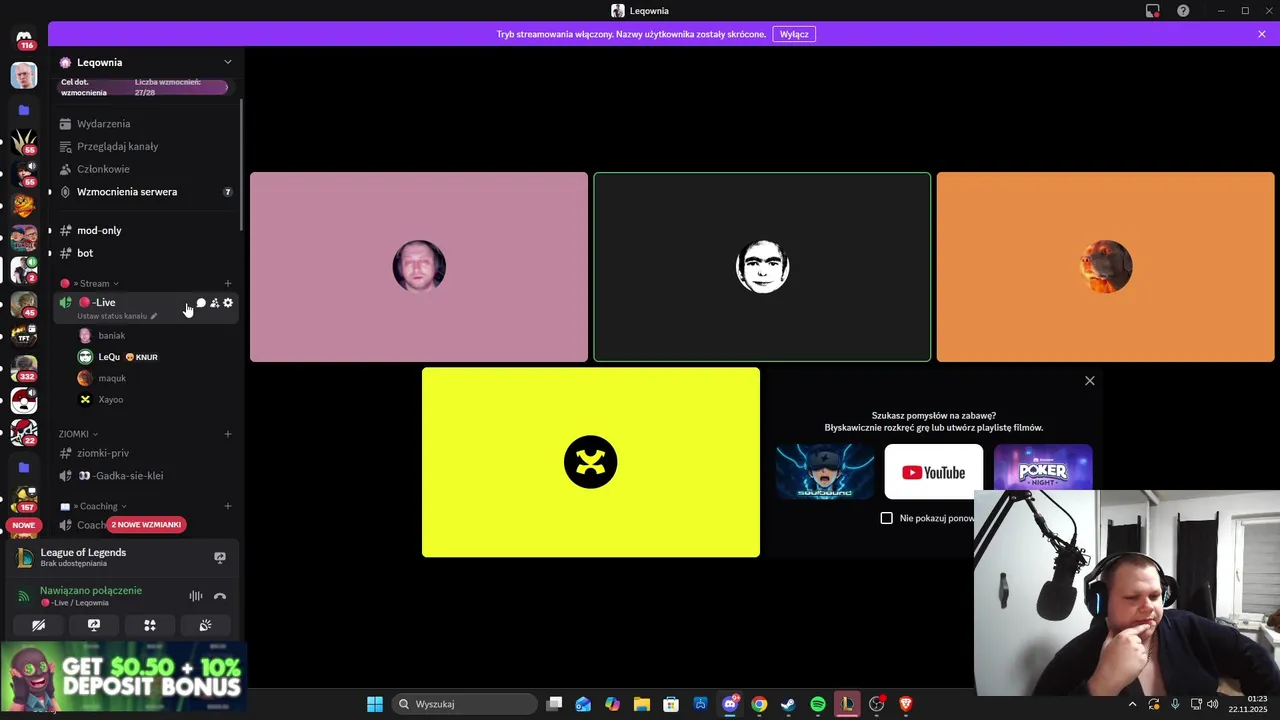The height and width of the screenshot is (720, 1280).
Task: Show hidden system tray icons chevron
Action: (x=1132, y=704)
